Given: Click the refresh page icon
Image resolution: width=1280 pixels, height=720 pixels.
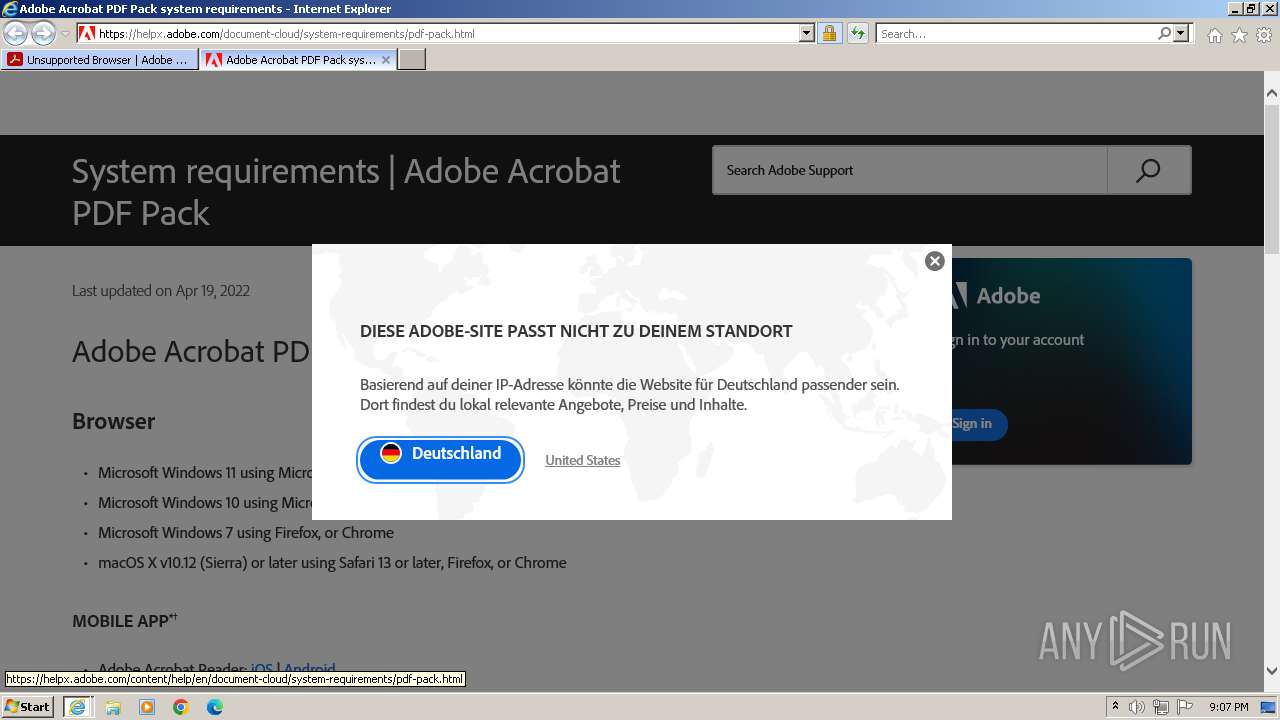Looking at the screenshot, I should point(858,33).
